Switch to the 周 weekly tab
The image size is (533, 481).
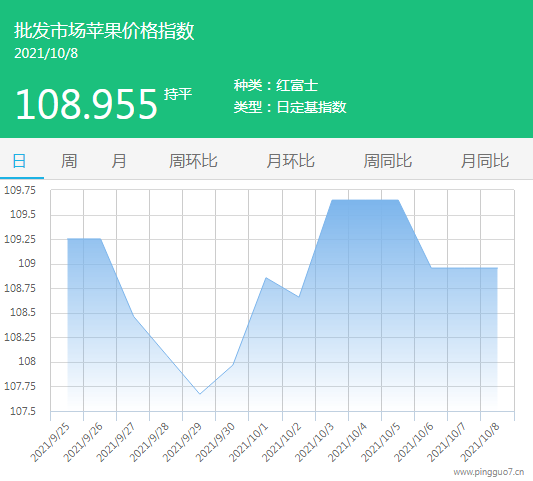coord(69,161)
